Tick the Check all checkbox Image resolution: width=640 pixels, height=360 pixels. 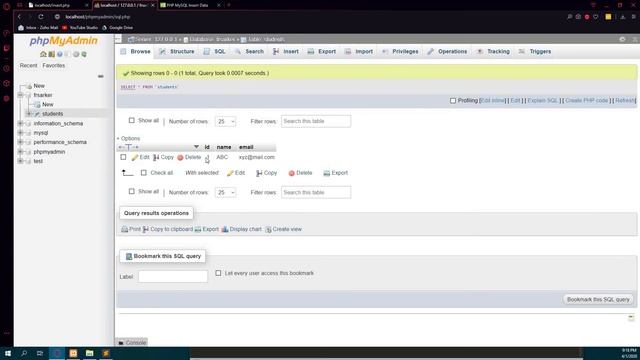click(x=144, y=173)
